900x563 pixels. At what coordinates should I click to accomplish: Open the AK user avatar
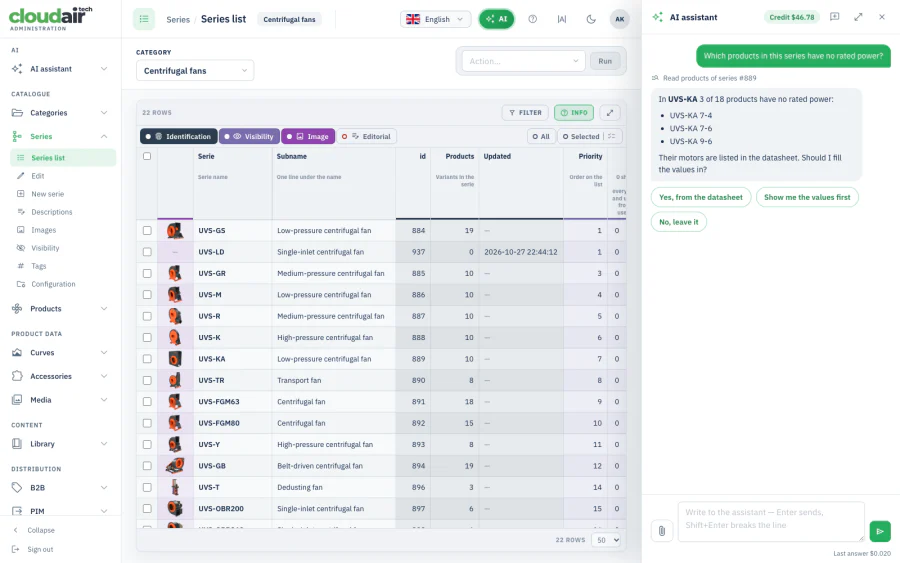[620, 19]
